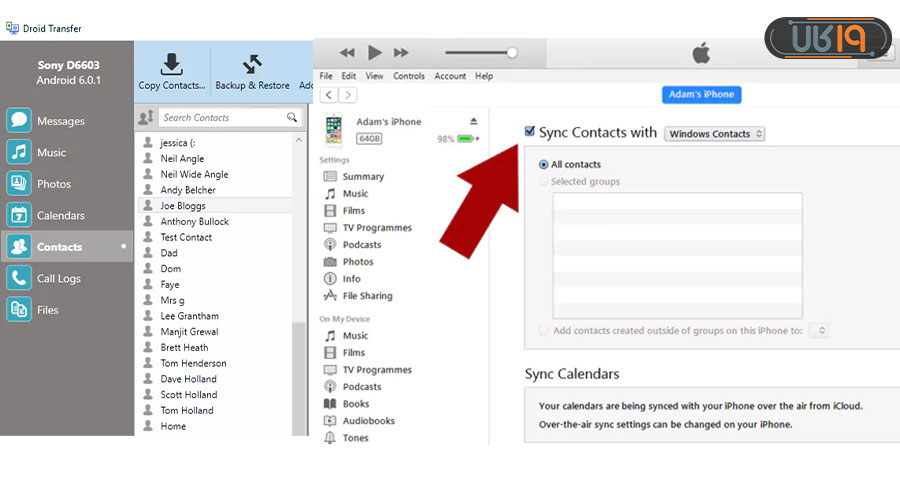Expand the add contacts group dropdown

coord(819,331)
